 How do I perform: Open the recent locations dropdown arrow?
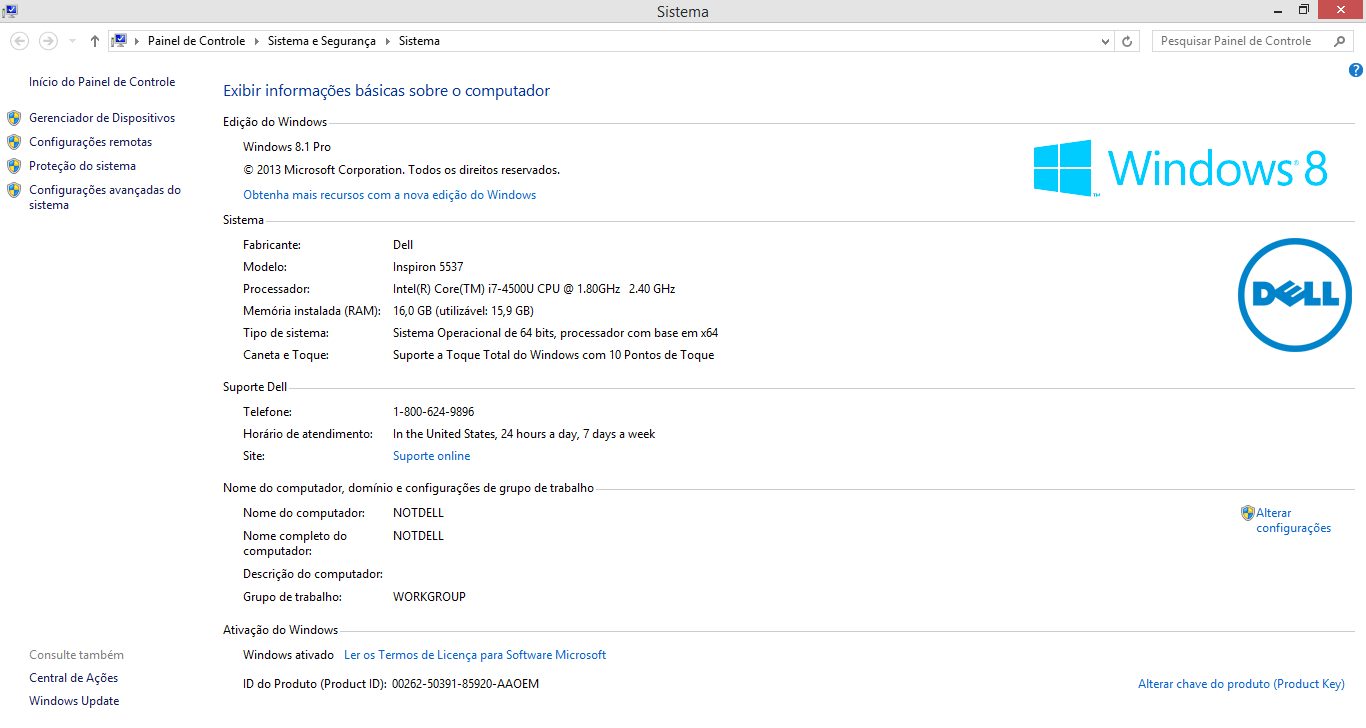tap(72, 41)
